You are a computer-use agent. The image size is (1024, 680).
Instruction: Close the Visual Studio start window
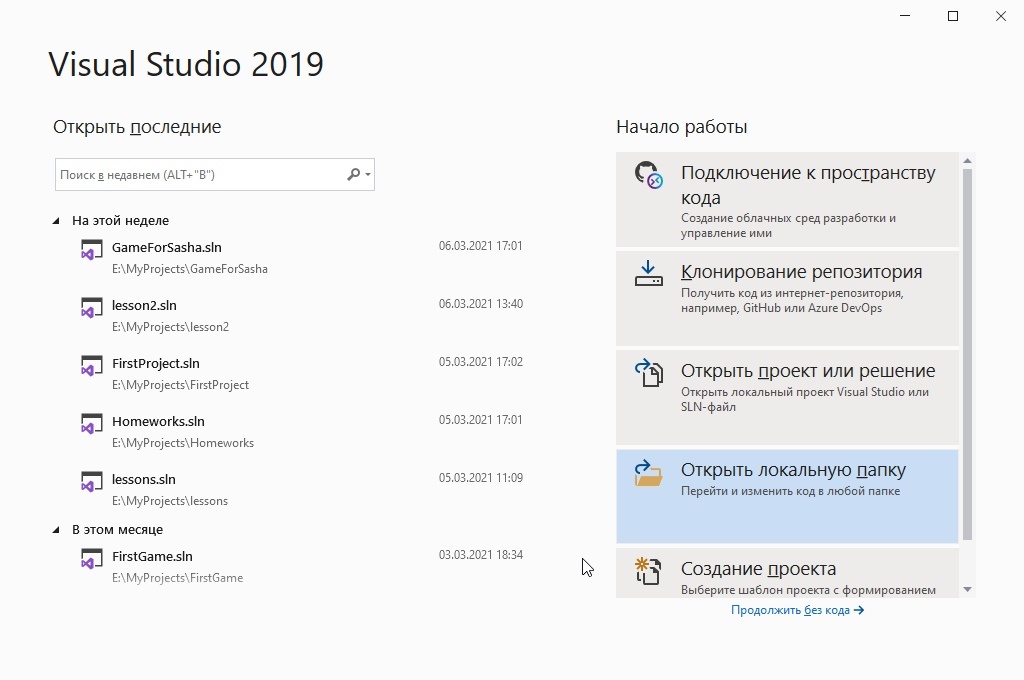(1000, 16)
